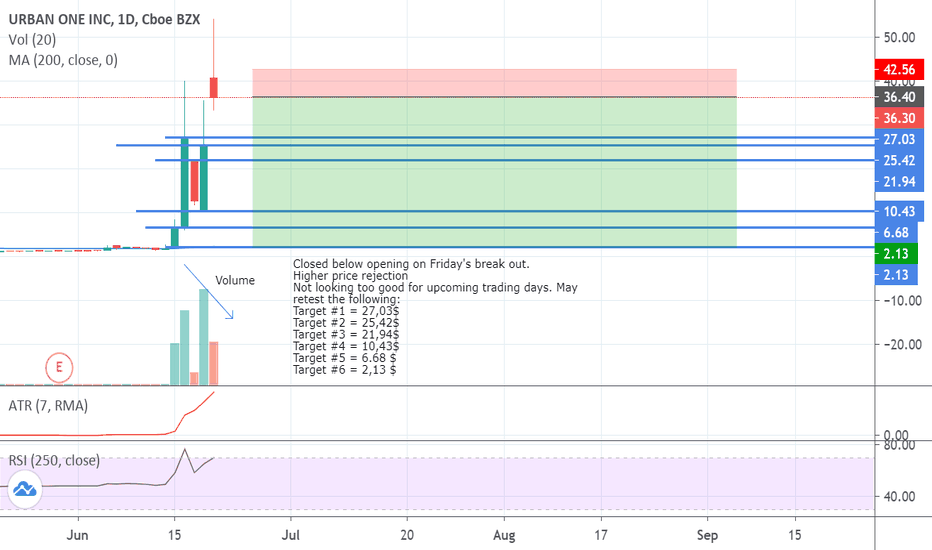This screenshot has height=550, width=932.
Task: Click the tallest teal volume bar
Action: 204,337
